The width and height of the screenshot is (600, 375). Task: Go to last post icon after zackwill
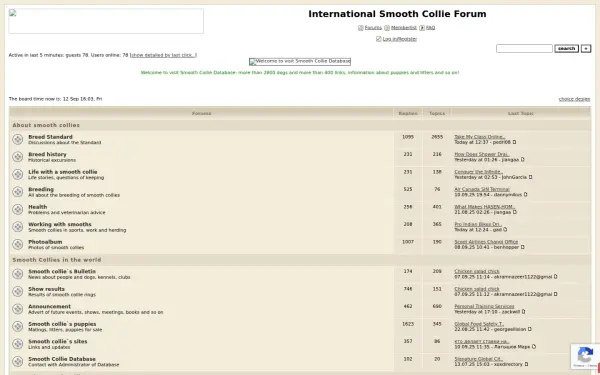click(x=523, y=312)
